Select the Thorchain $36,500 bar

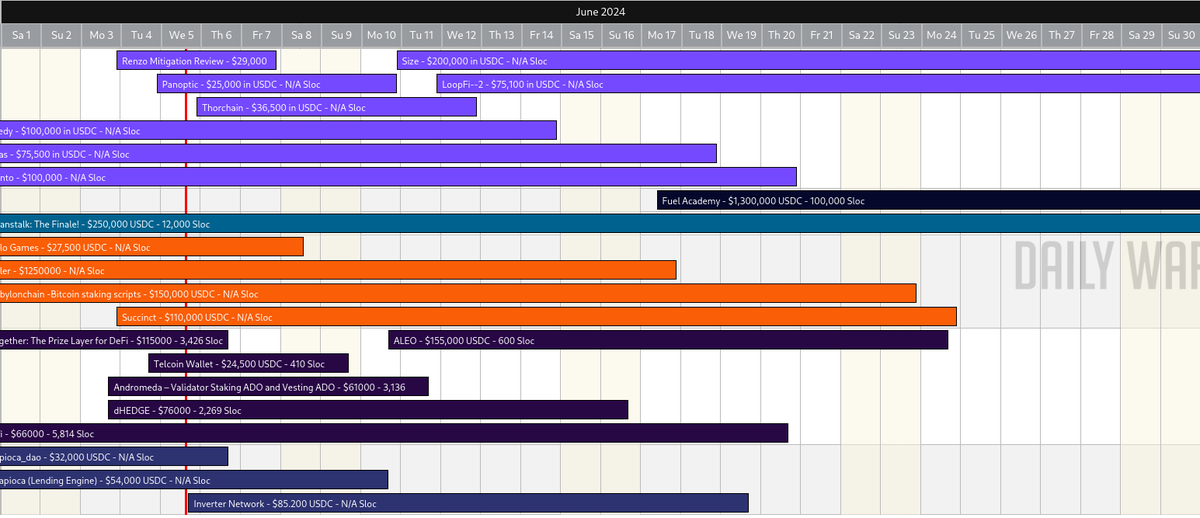(x=337, y=107)
